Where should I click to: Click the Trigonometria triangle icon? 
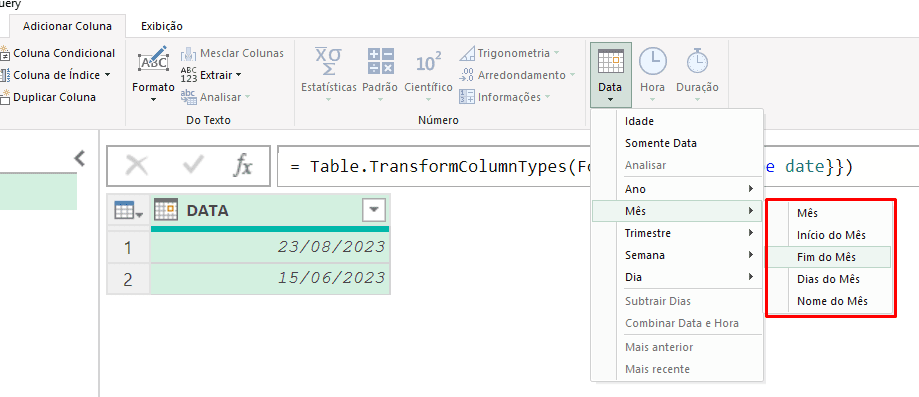(467, 53)
